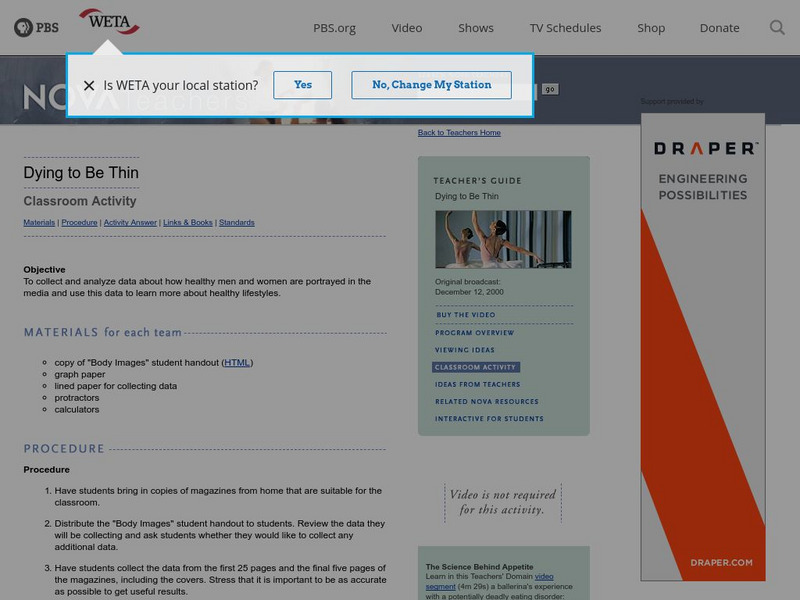Open the Standards link
The image size is (800, 600).
tap(237, 222)
